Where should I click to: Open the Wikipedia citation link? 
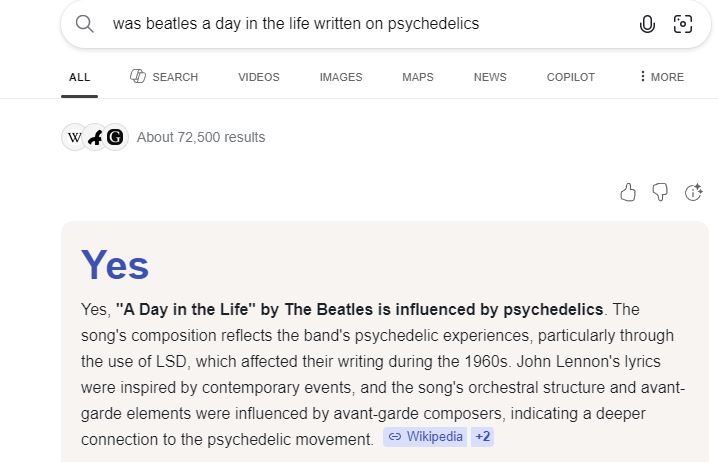tap(425, 437)
